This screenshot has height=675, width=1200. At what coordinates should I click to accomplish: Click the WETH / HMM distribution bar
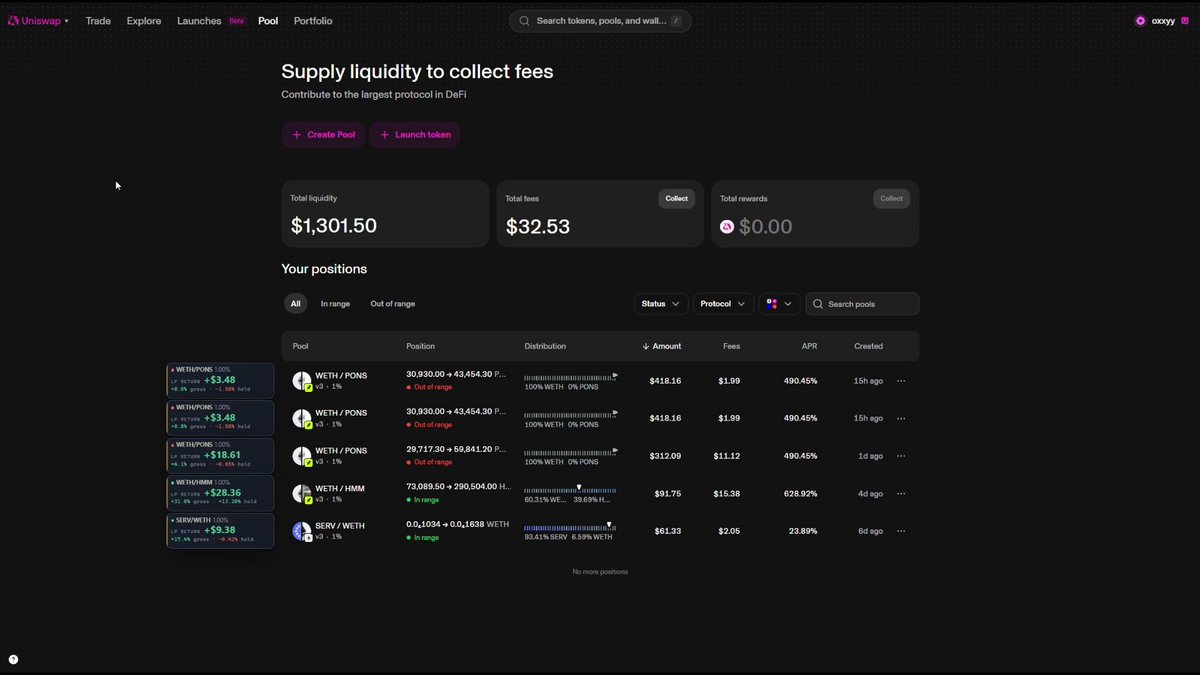point(570,490)
